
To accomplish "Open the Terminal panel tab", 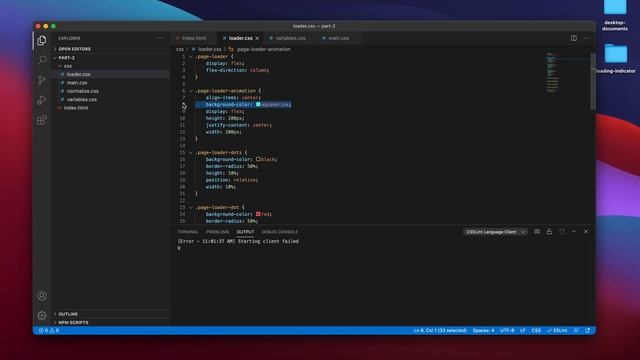I will click(x=188, y=232).
